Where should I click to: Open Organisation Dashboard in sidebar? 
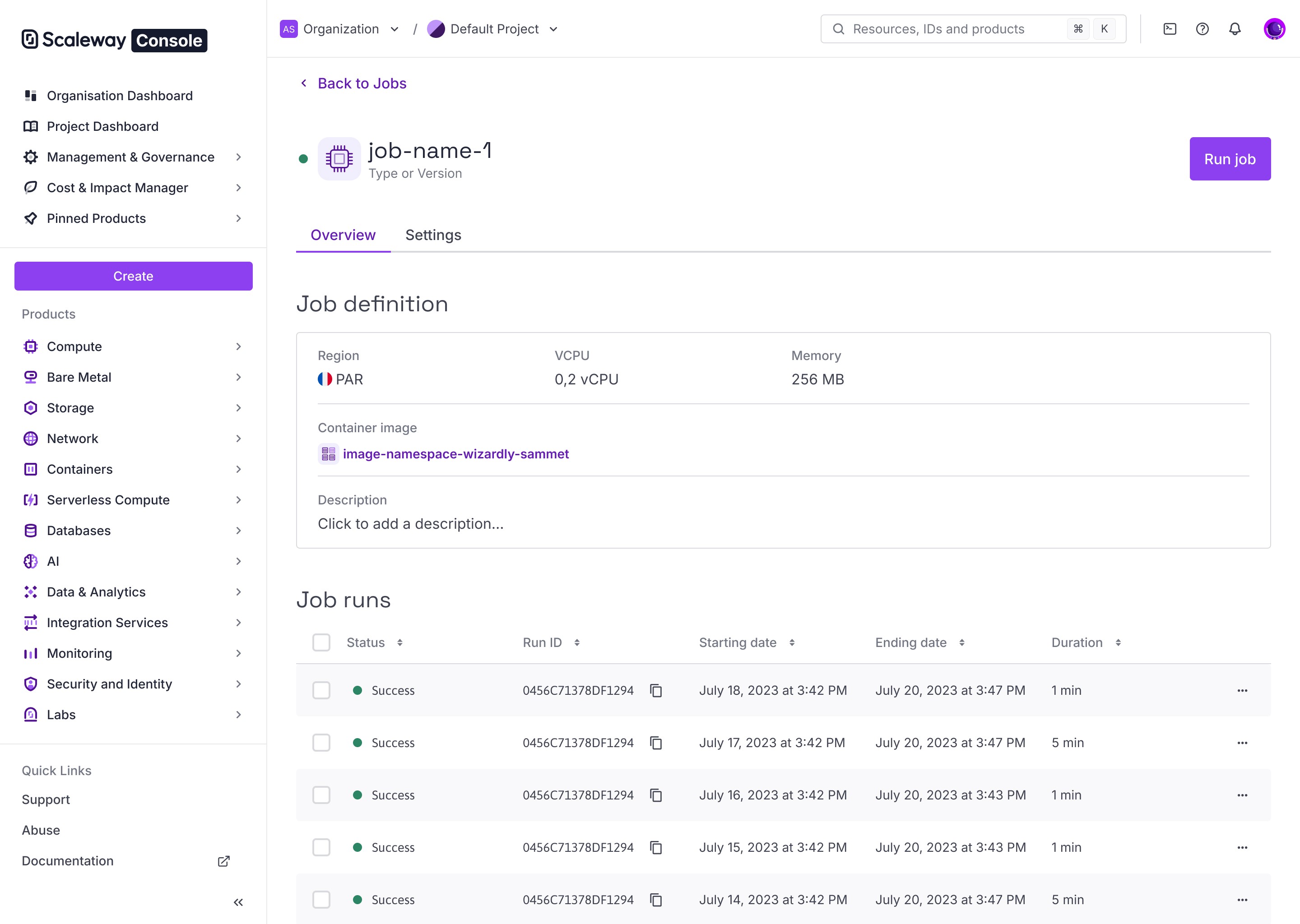[x=120, y=96]
